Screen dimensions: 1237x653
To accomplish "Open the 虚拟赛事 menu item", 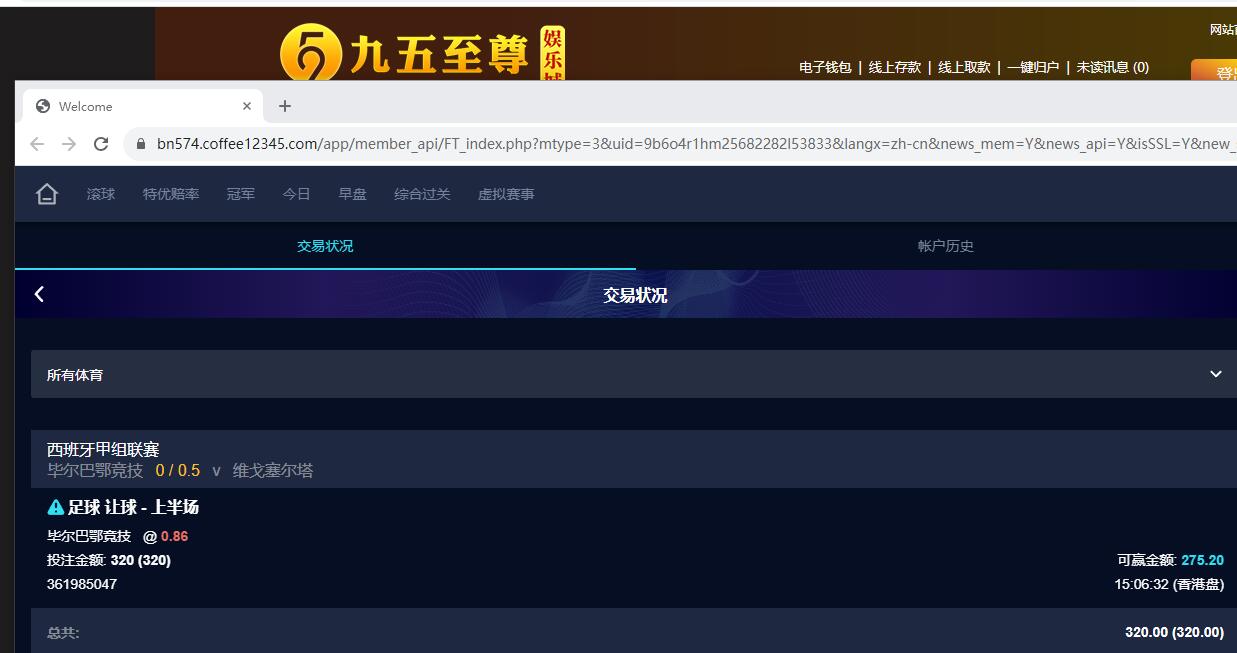I will pyautogui.click(x=506, y=194).
